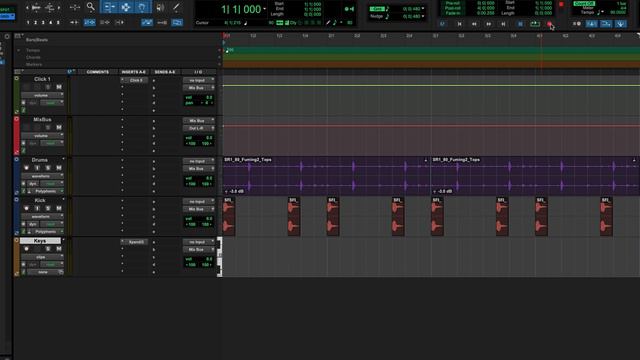Click the MIDI zoom icon

(x=50, y=7)
